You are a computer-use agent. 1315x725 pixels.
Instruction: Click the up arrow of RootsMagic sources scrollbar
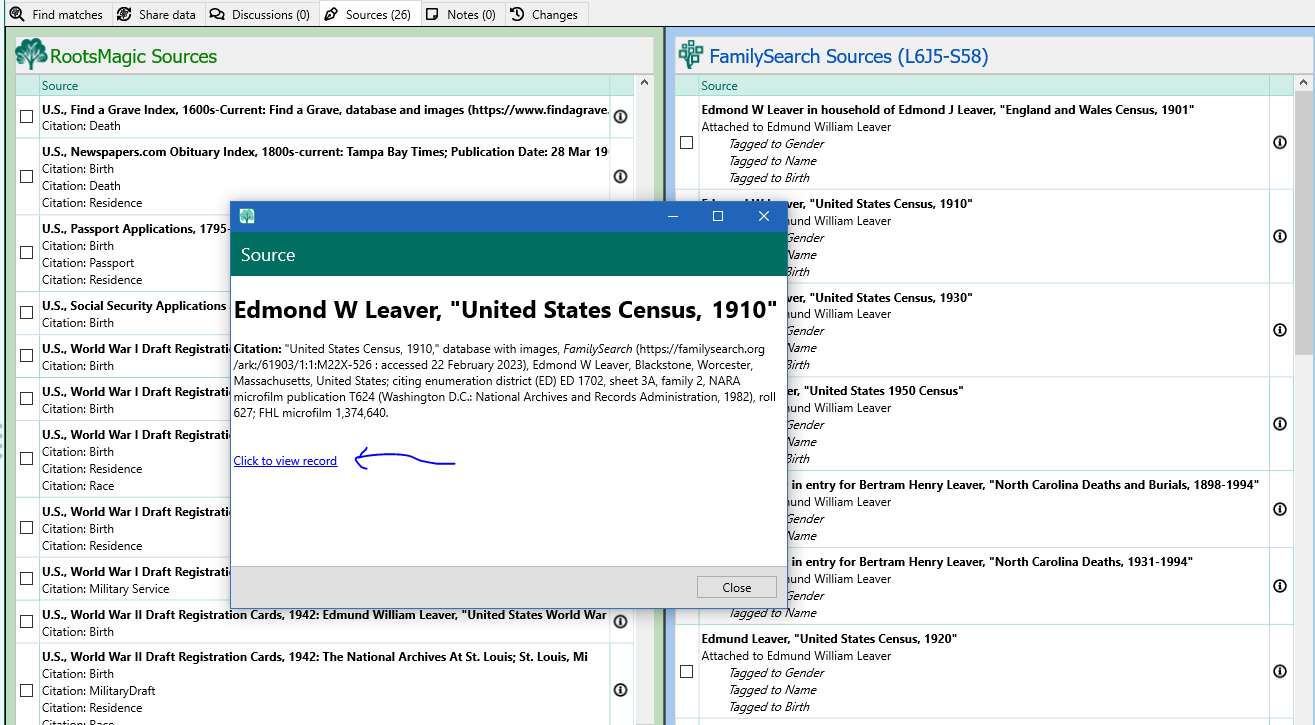pos(644,84)
